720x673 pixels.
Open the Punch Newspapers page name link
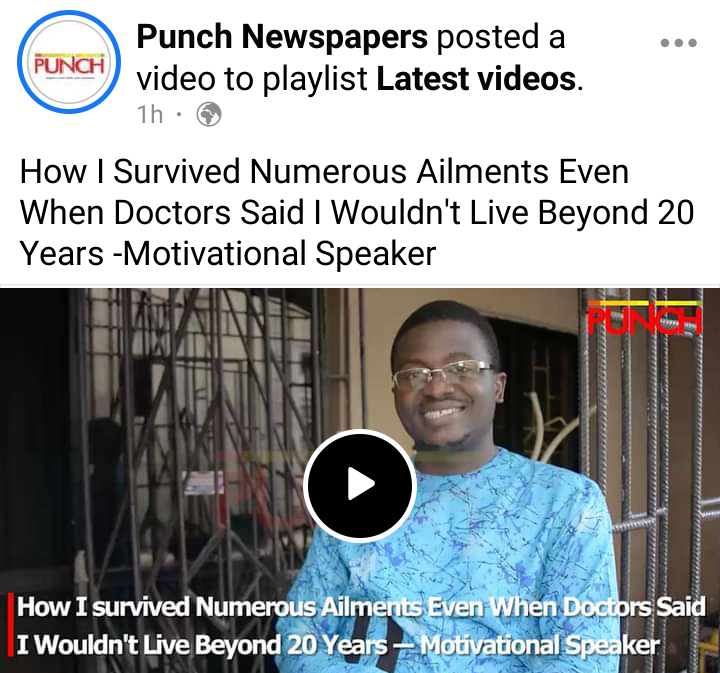[282, 37]
